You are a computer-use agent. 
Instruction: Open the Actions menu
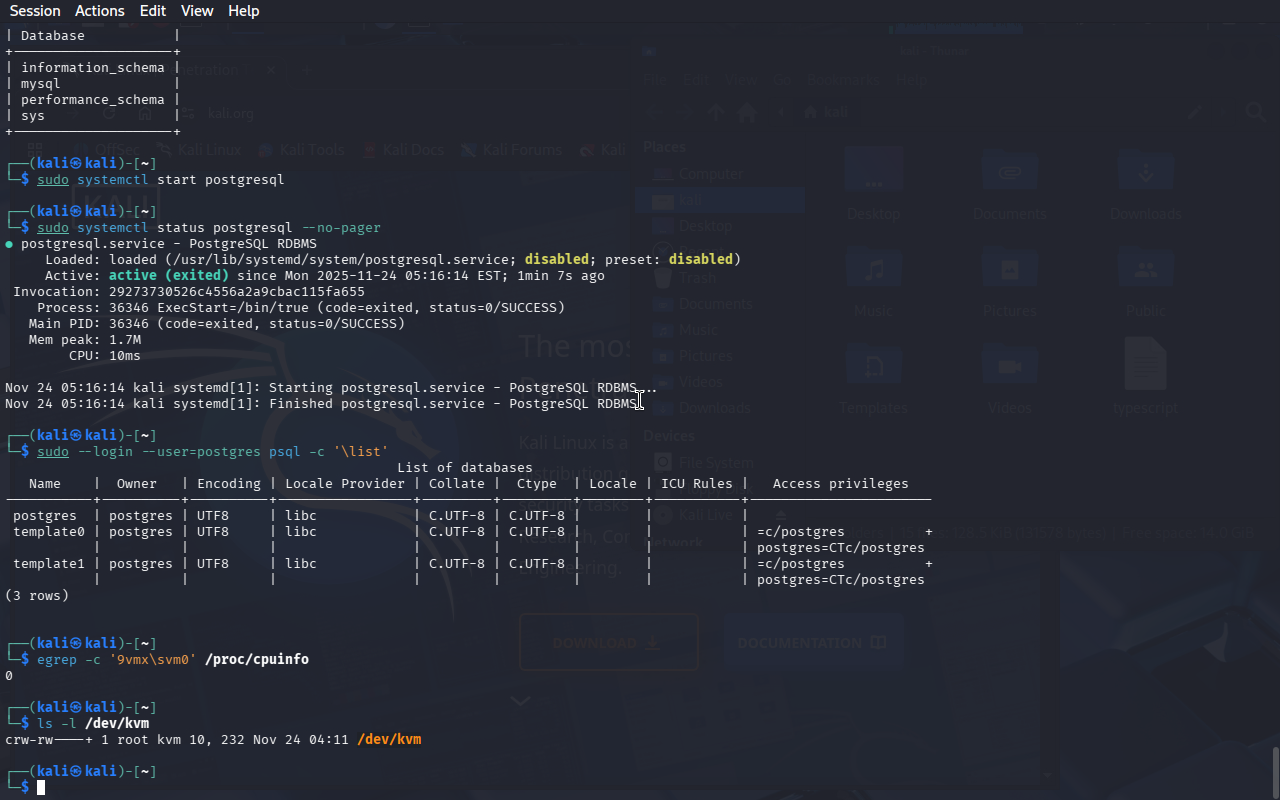pos(100,11)
